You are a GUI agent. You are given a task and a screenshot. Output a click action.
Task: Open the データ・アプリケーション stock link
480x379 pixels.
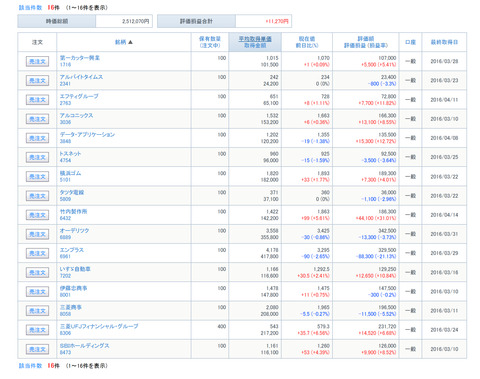(x=87, y=134)
